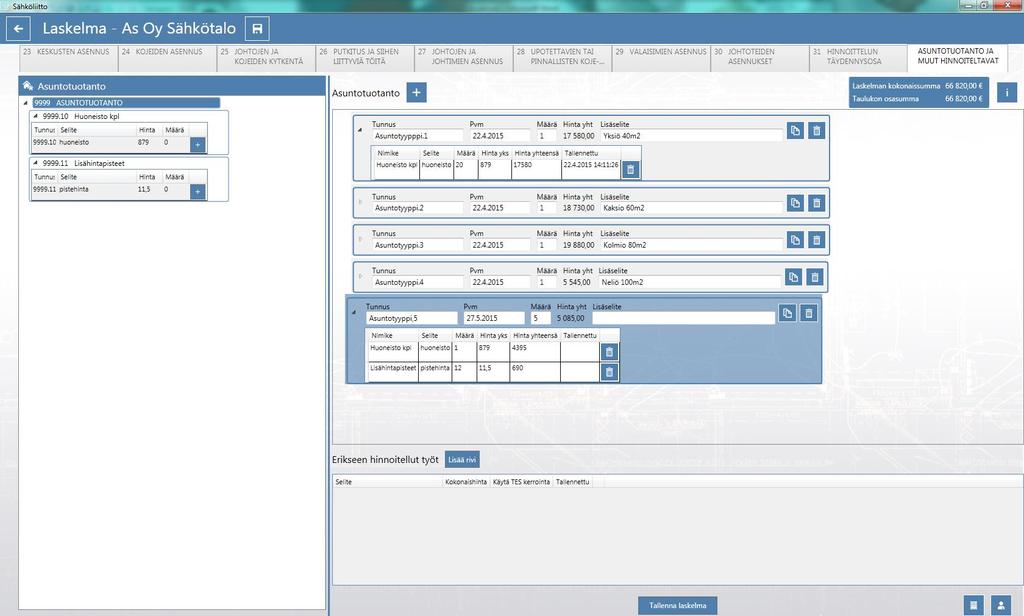Edit the Lisäselite field Yksiö 40m2
This screenshot has height=616, width=1024.
coord(691,136)
